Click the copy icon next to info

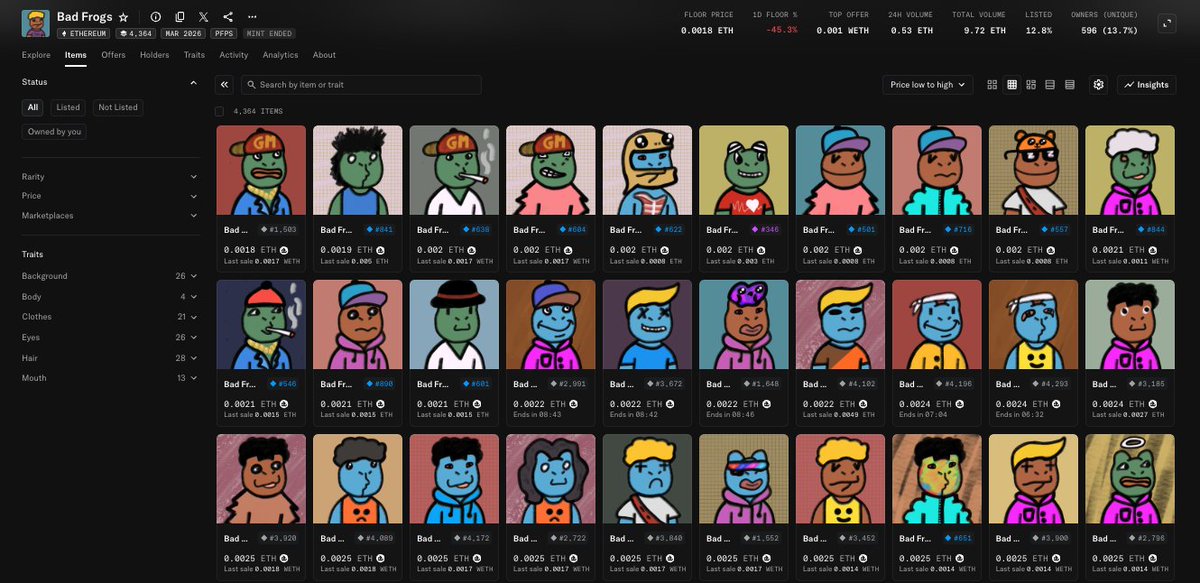pos(180,17)
